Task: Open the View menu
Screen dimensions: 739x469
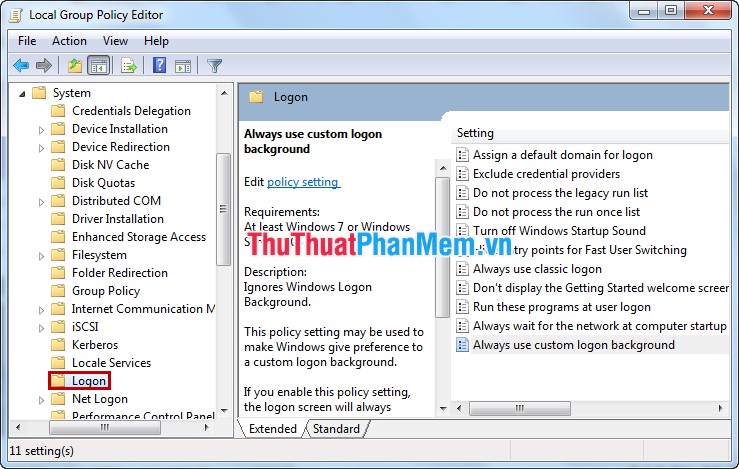Action: point(115,41)
